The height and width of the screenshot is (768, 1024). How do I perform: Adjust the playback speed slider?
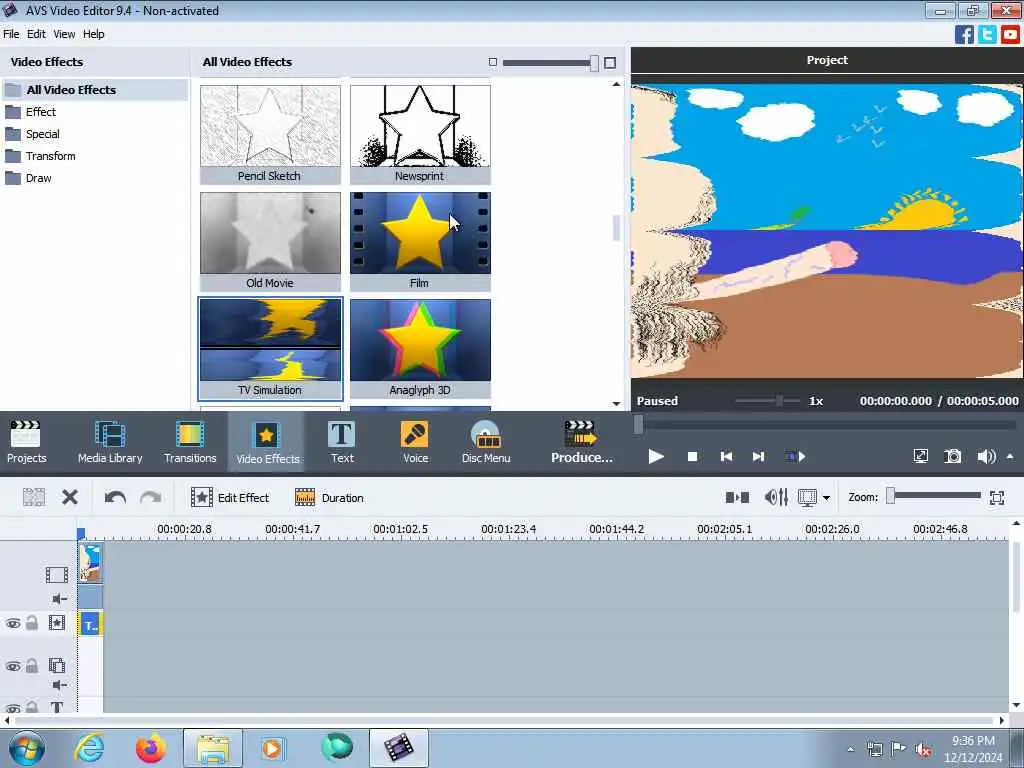(778, 400)
